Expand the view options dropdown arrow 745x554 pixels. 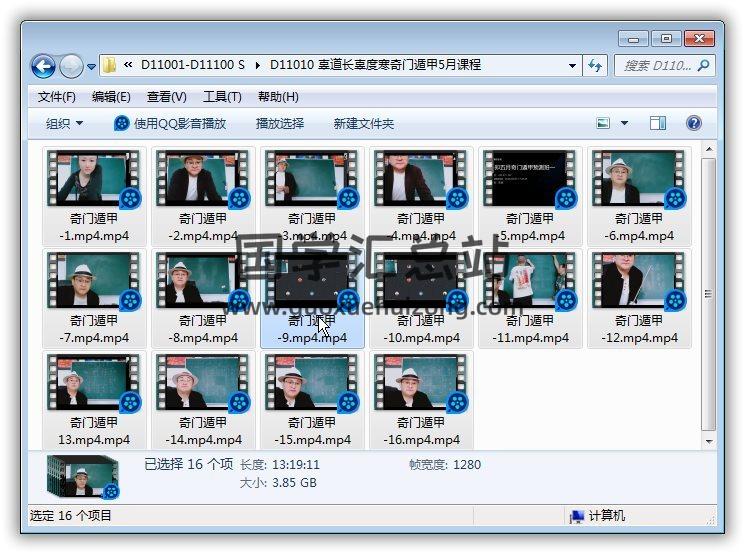coord(625,123)
